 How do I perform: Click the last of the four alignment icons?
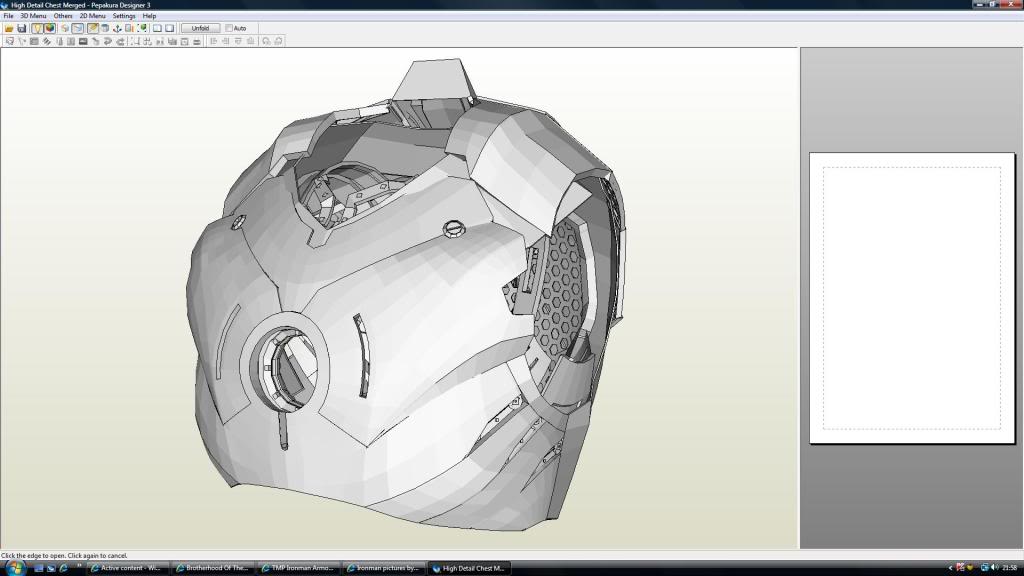251,41
